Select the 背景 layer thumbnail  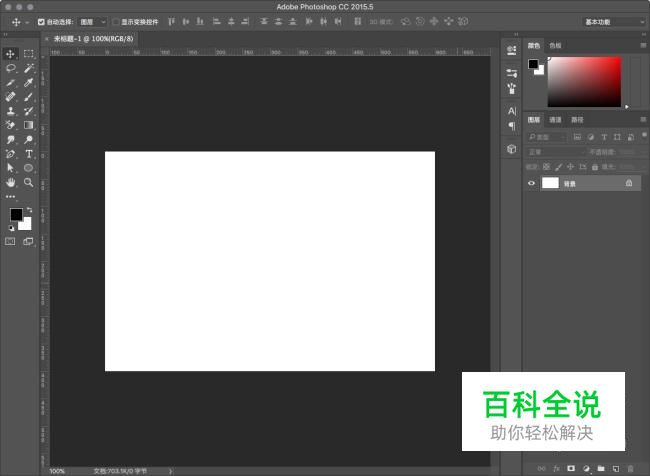[550, 184]
